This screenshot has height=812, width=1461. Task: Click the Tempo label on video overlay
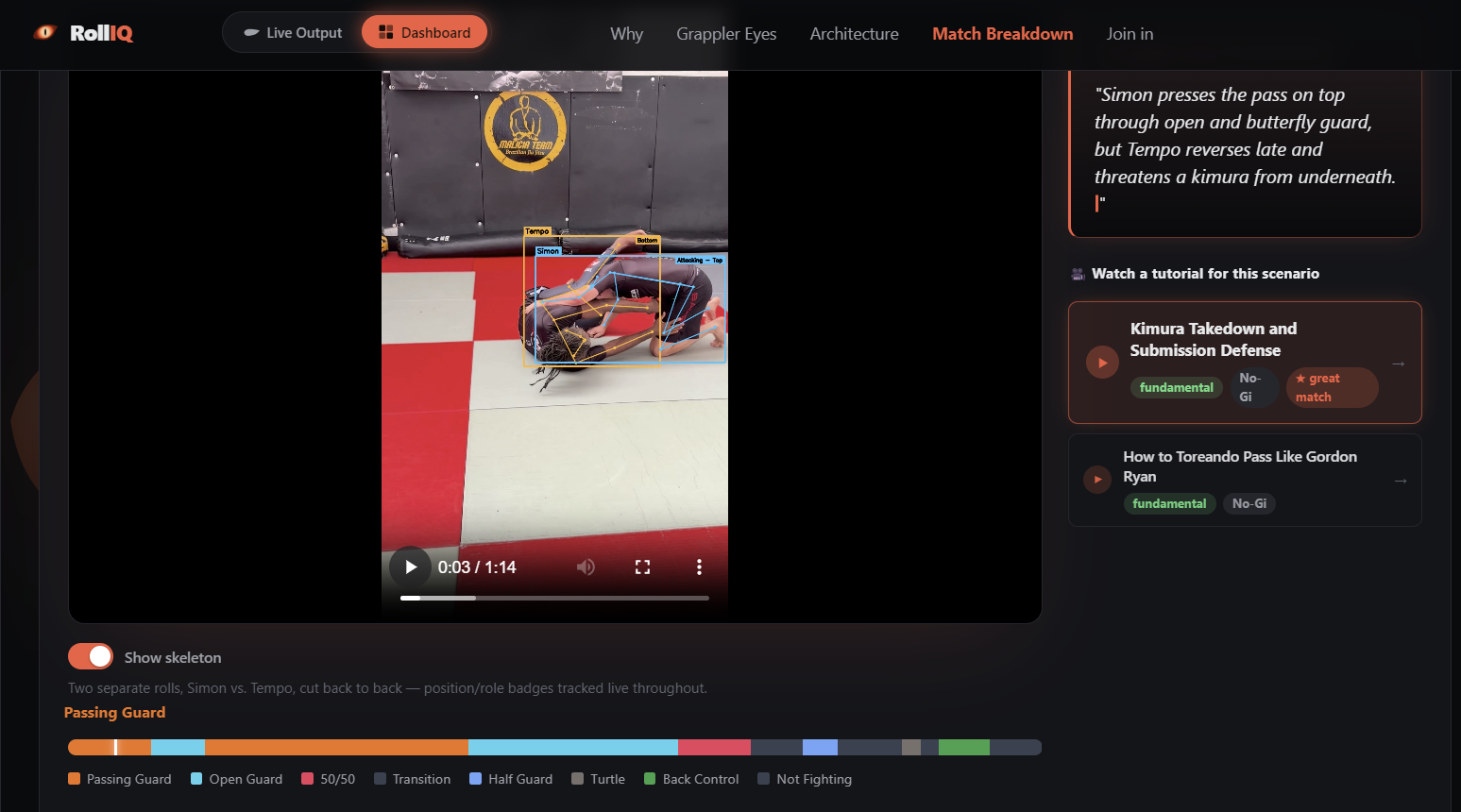(537, 231)
